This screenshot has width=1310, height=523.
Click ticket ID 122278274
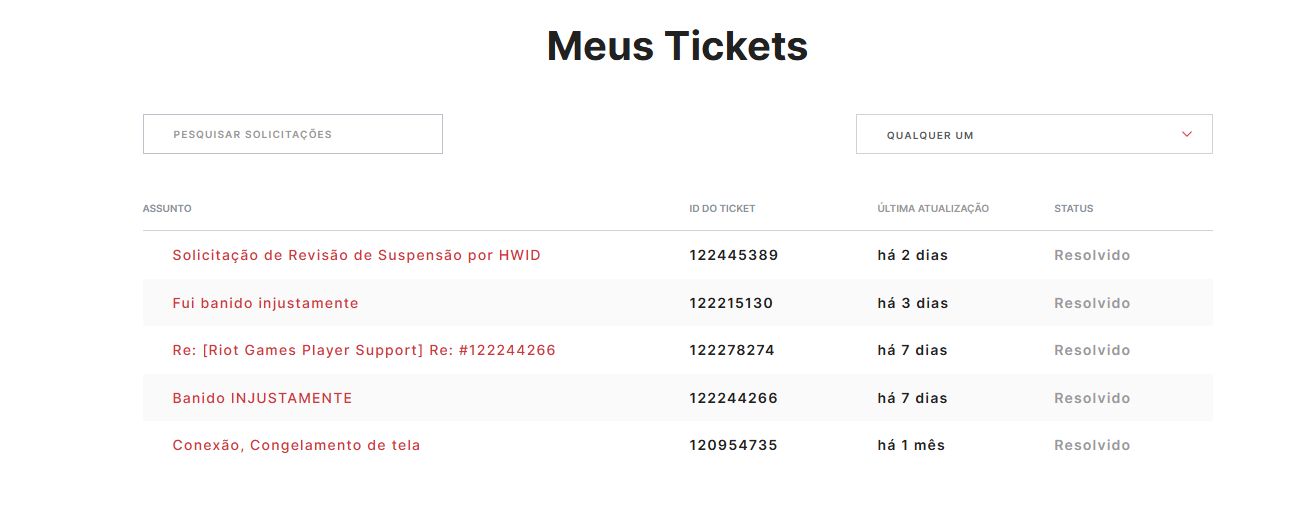(x=732, y=350)
